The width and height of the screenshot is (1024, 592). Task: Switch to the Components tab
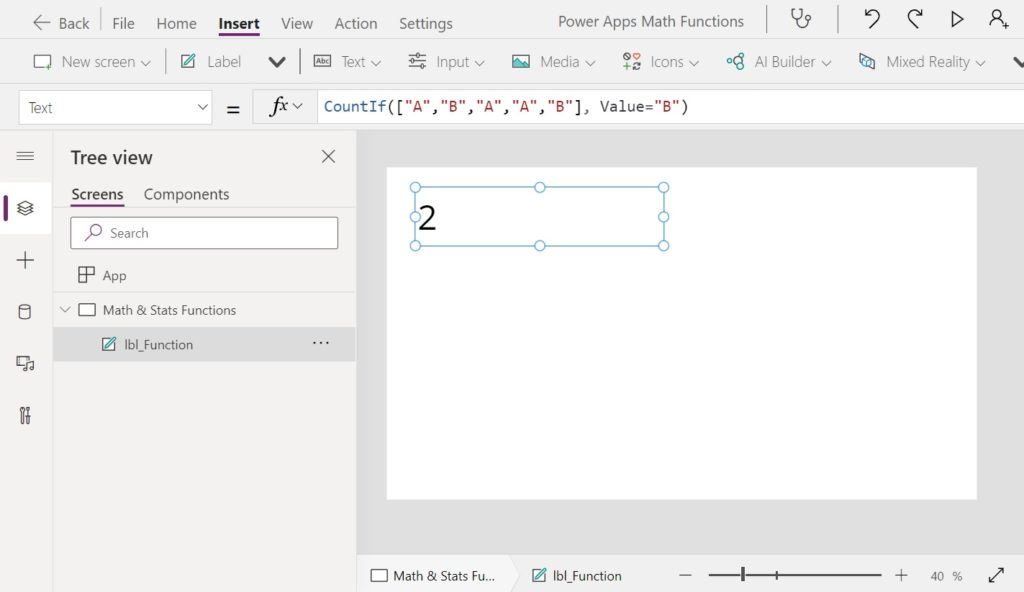pyautogui.click(x=186, y=194)
